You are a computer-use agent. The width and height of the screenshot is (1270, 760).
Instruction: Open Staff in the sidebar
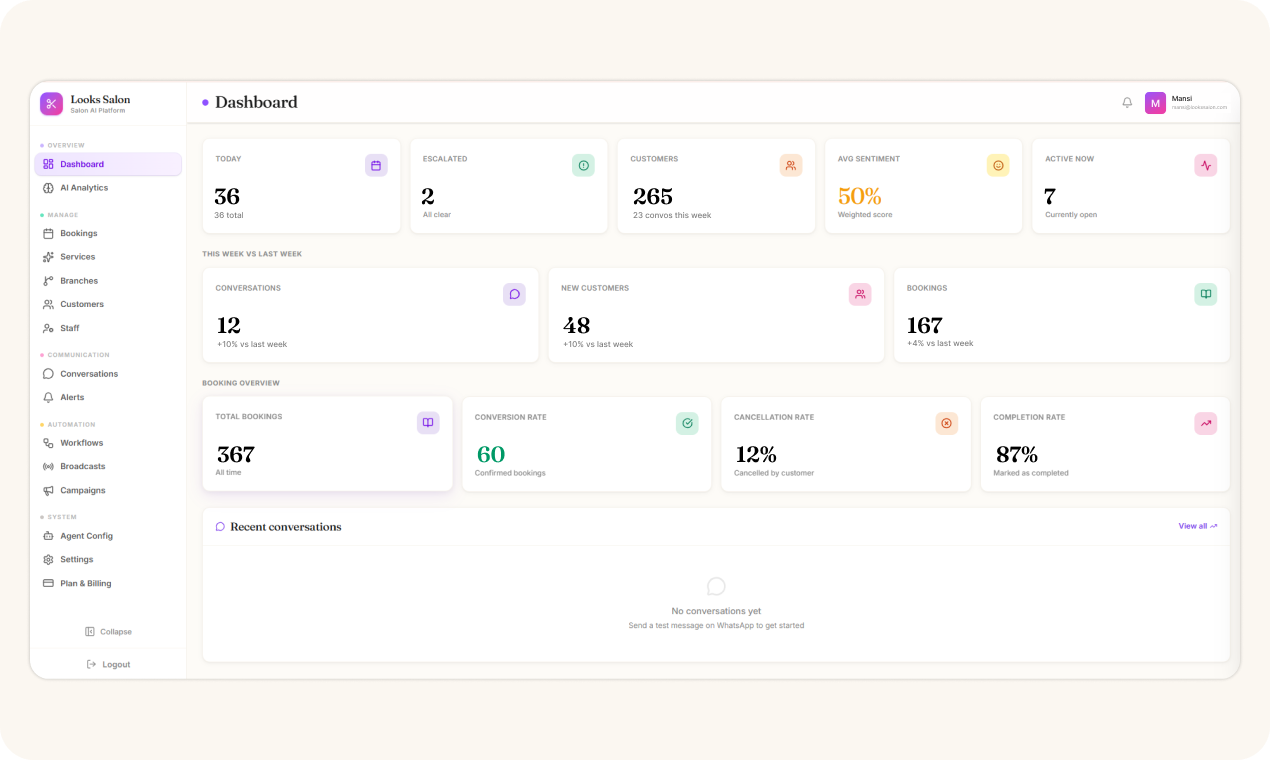tap(108, 328)
